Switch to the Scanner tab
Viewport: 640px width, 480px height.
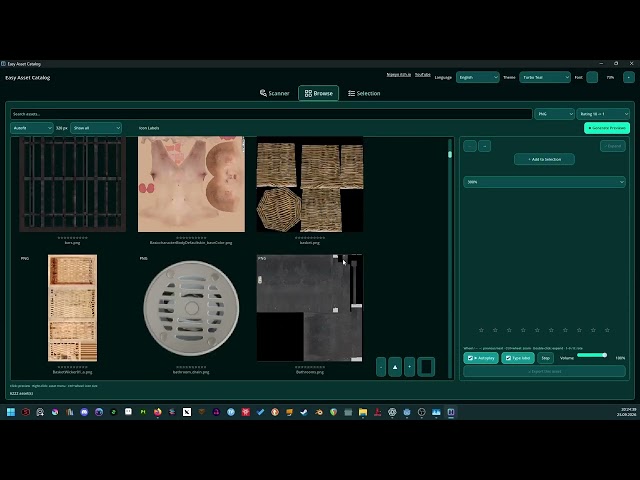point(275,93)
